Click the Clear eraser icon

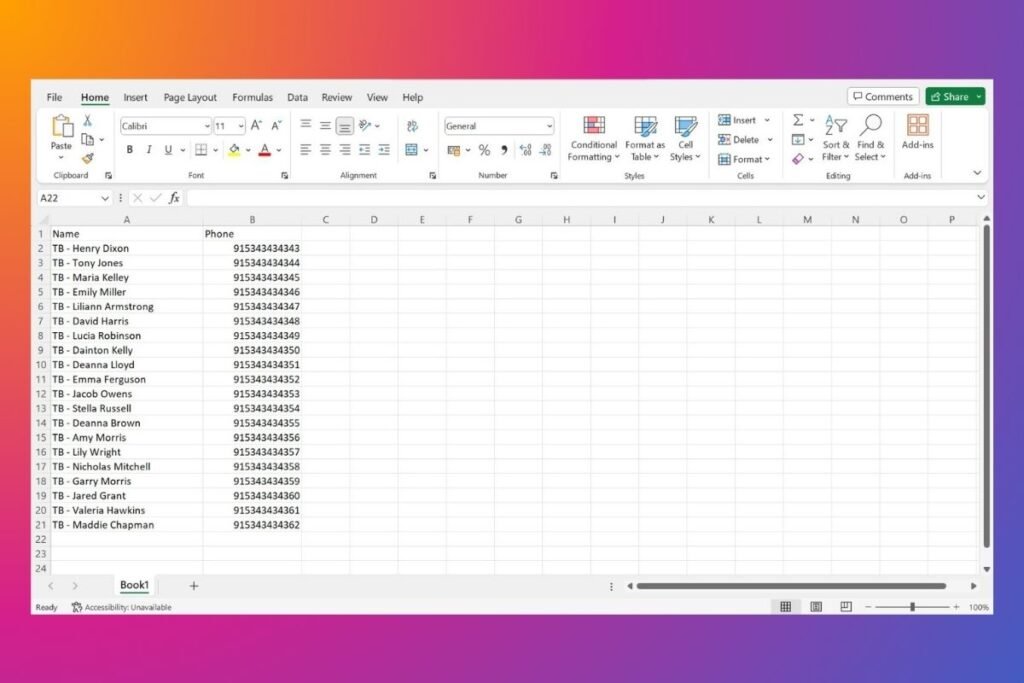(798, 159)
